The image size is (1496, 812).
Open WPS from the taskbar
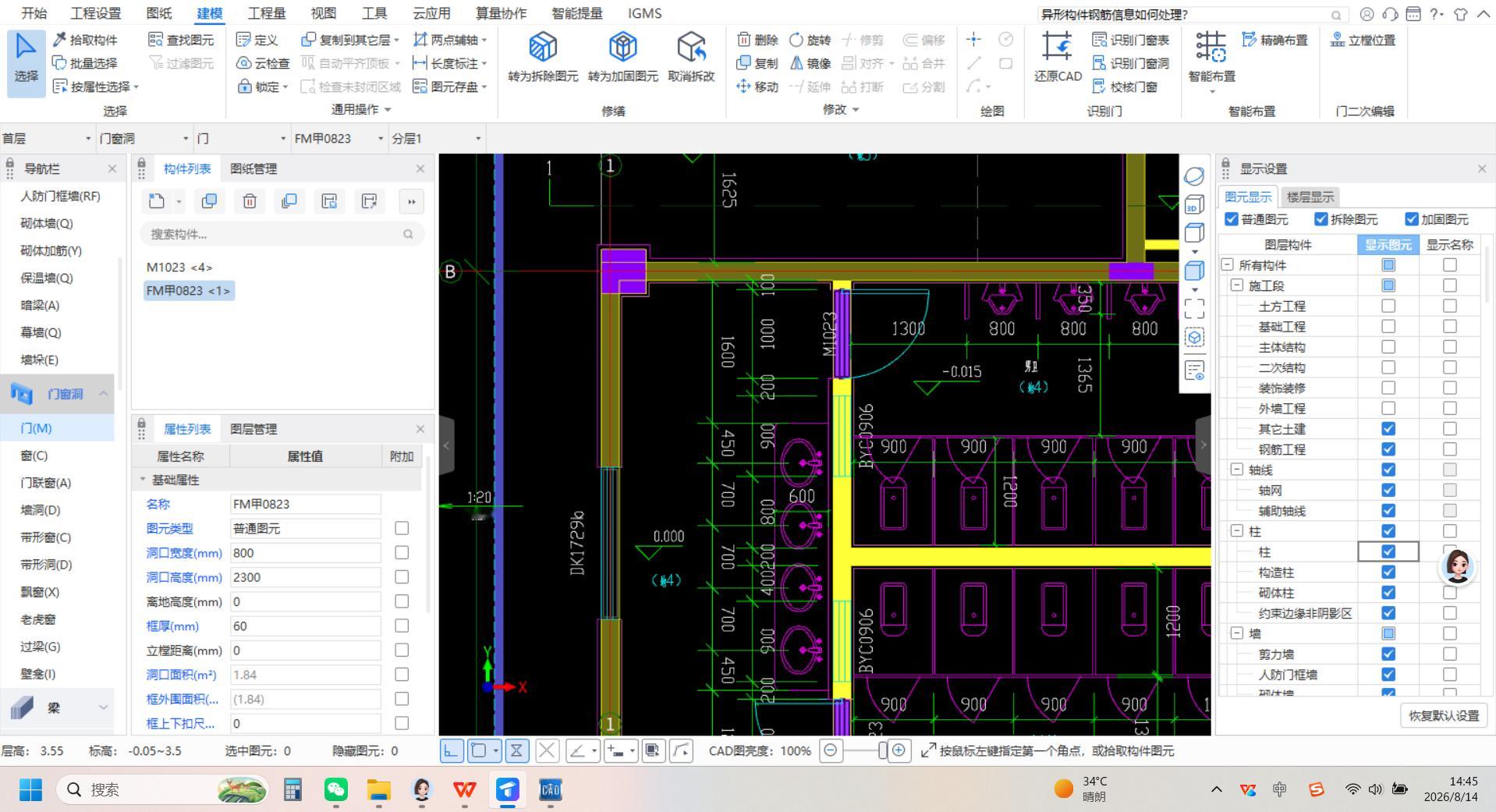pyautogui.click(x=465, y=789)
